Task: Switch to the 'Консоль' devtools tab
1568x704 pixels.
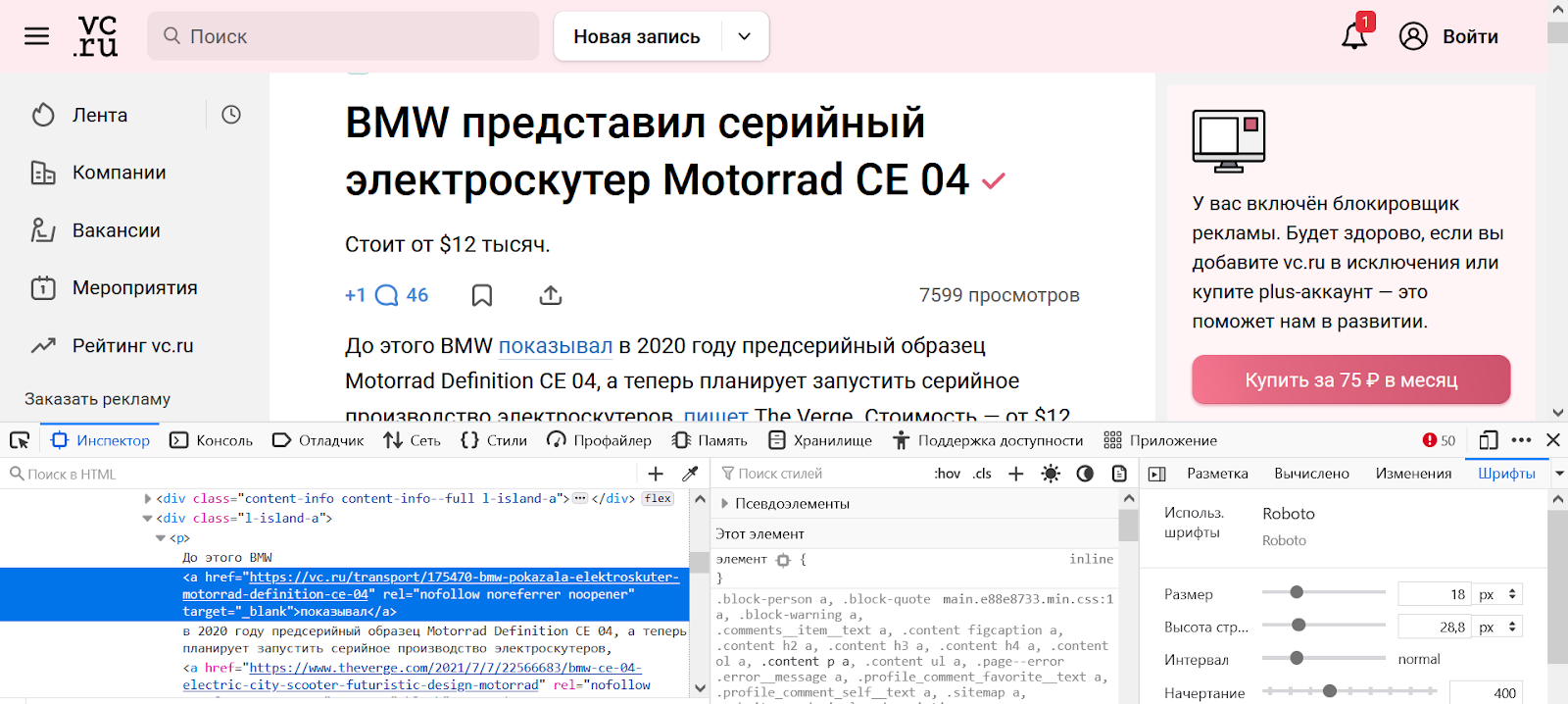Action: pos(212,440)
